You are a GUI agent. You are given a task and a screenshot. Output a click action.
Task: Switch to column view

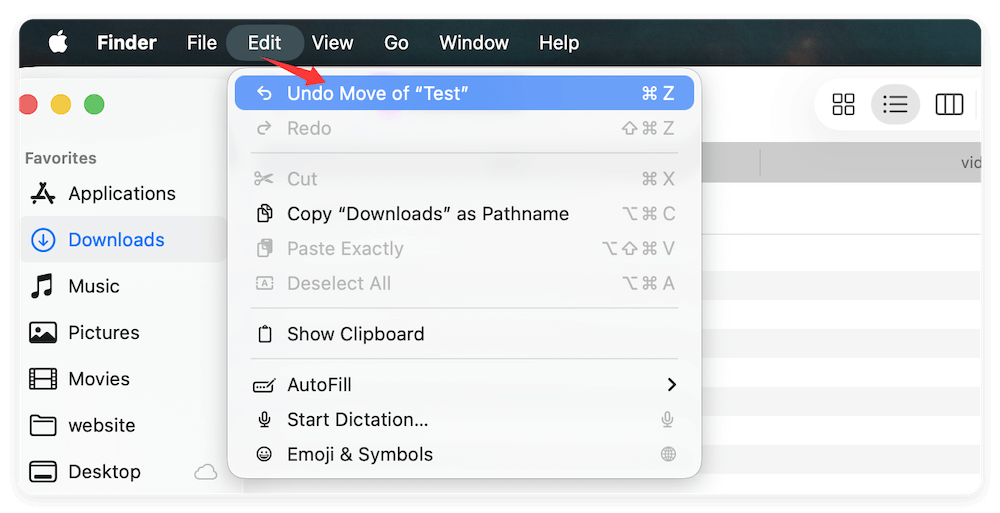948,104
